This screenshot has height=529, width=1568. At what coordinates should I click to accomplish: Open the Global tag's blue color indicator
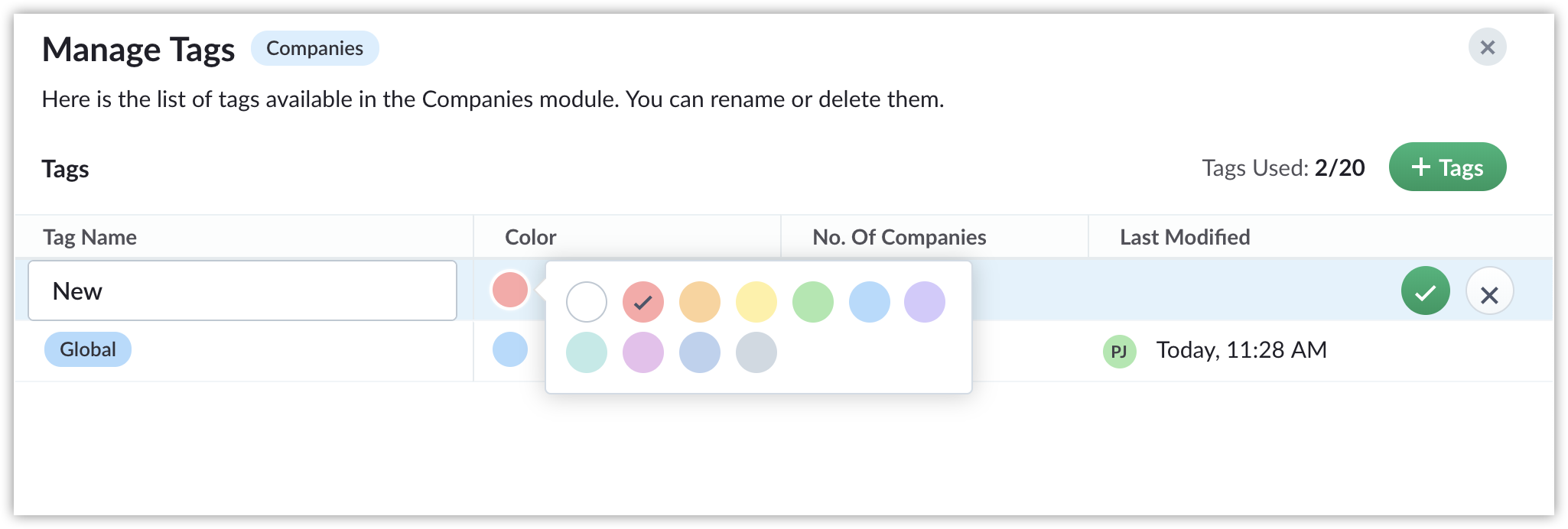510,349
